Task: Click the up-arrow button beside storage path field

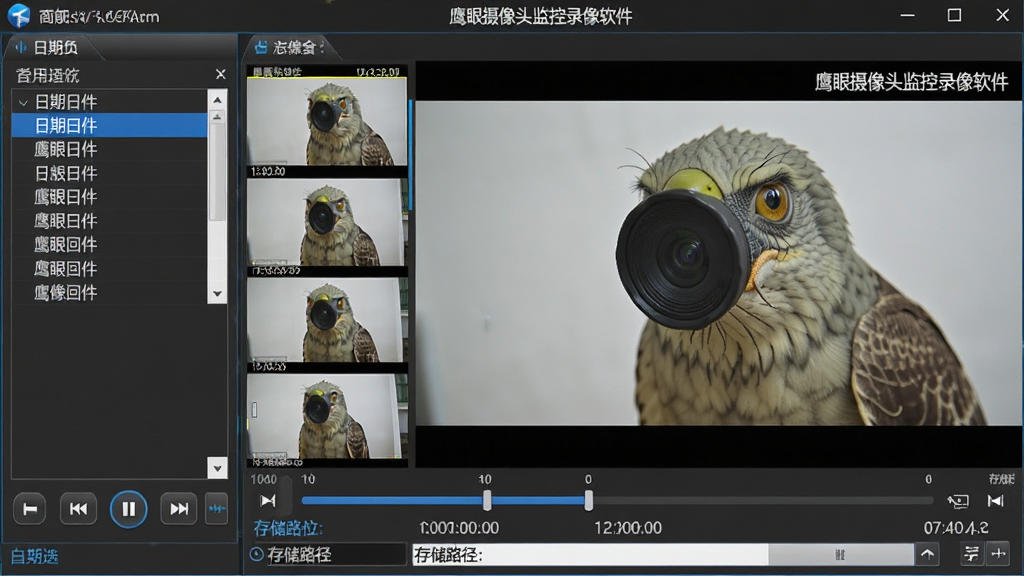Action: pyautogui.click(x=927, y=554)
